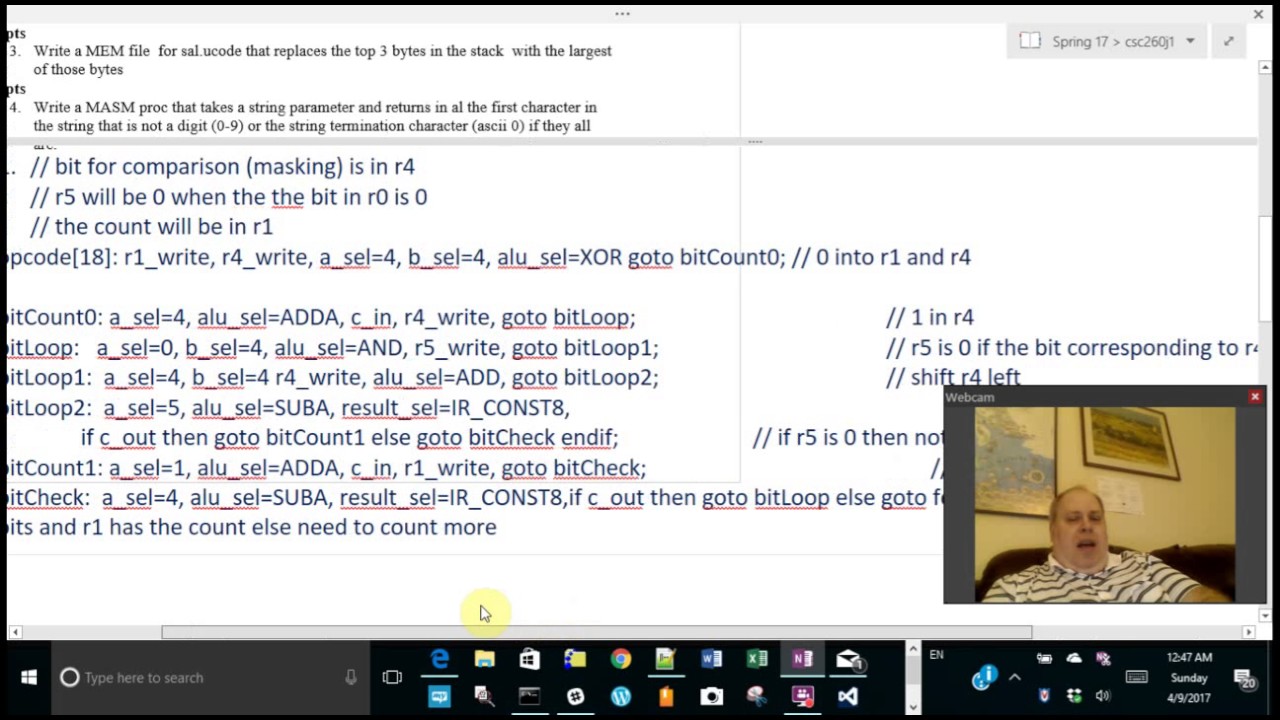Click the touch keyboard tray icon
Image resolution: width=1280 pixels, height=720 pixels.
click(x=1136, y=677)
